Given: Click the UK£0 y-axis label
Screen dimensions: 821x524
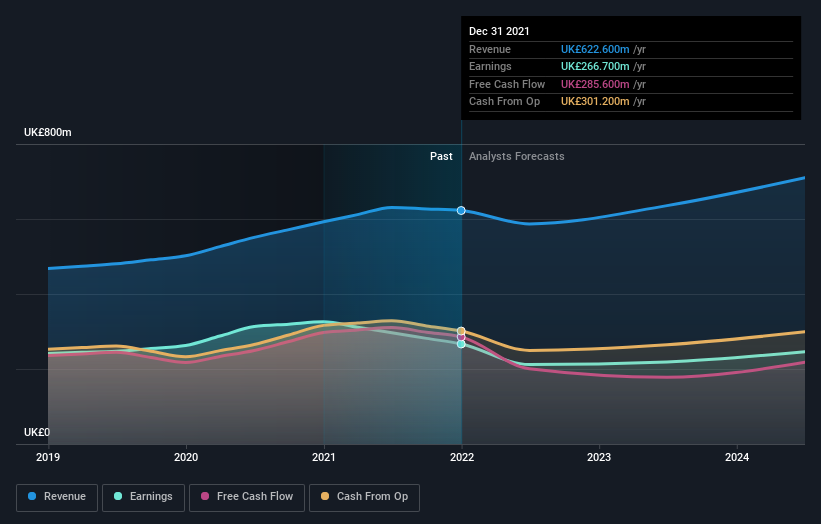Looking at the screenshot, I should [37, 432].
